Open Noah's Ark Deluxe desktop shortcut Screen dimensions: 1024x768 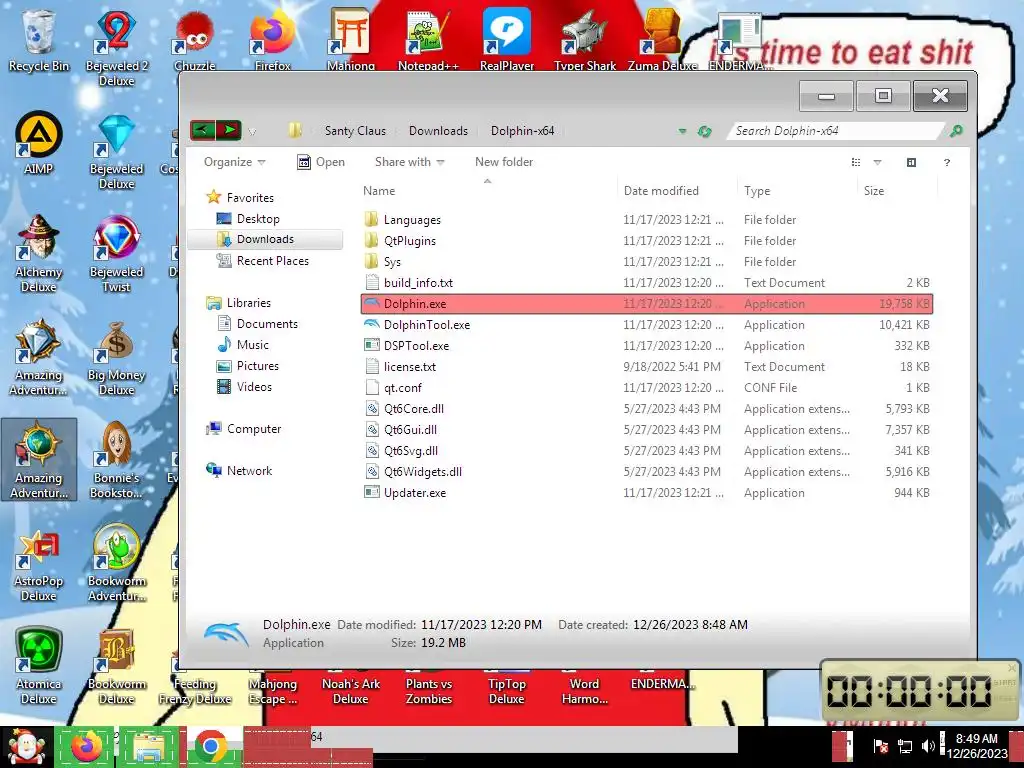351,690
